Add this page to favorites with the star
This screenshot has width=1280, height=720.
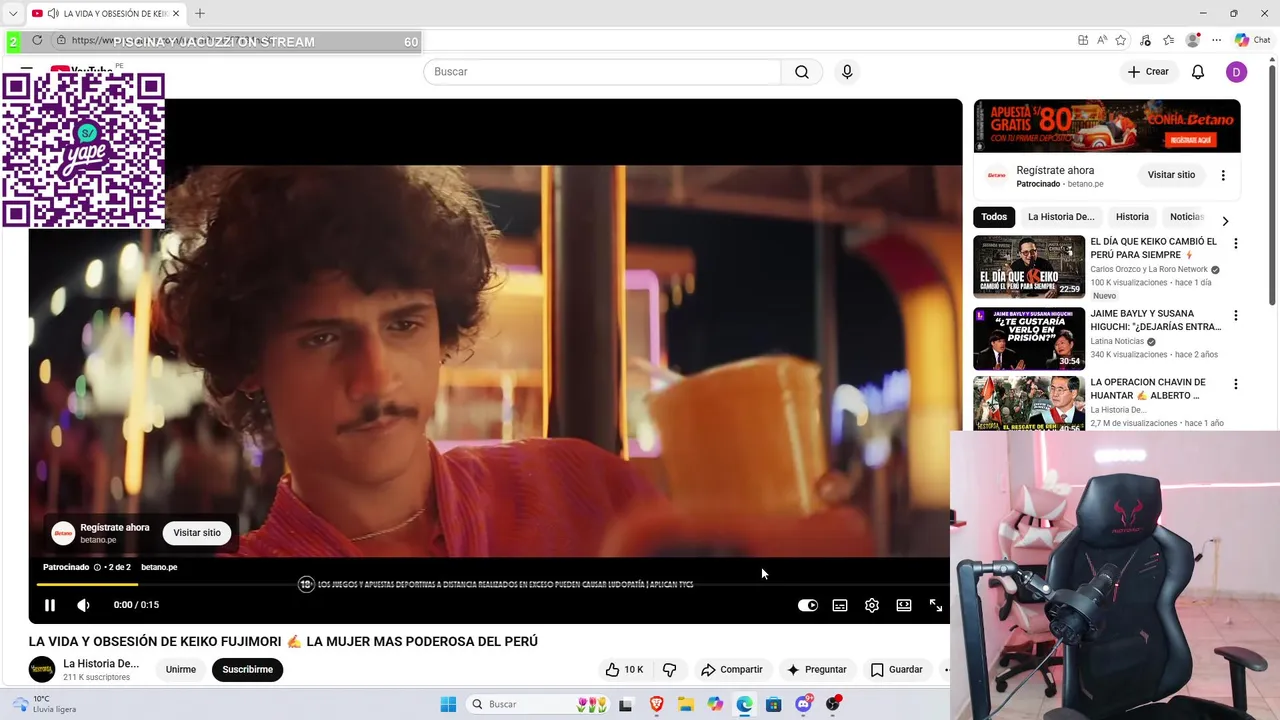(1121, 40)
